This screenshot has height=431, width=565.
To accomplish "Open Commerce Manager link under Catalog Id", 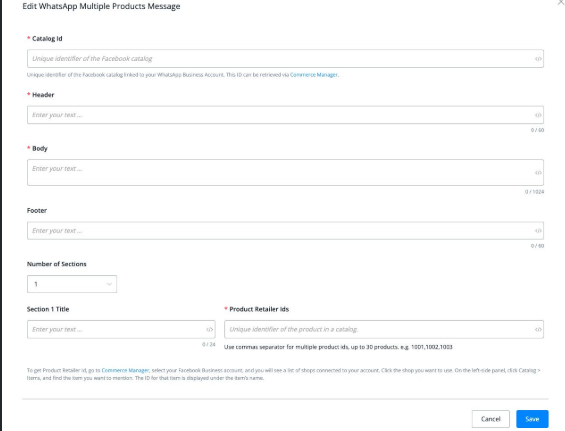I will 313,75.
